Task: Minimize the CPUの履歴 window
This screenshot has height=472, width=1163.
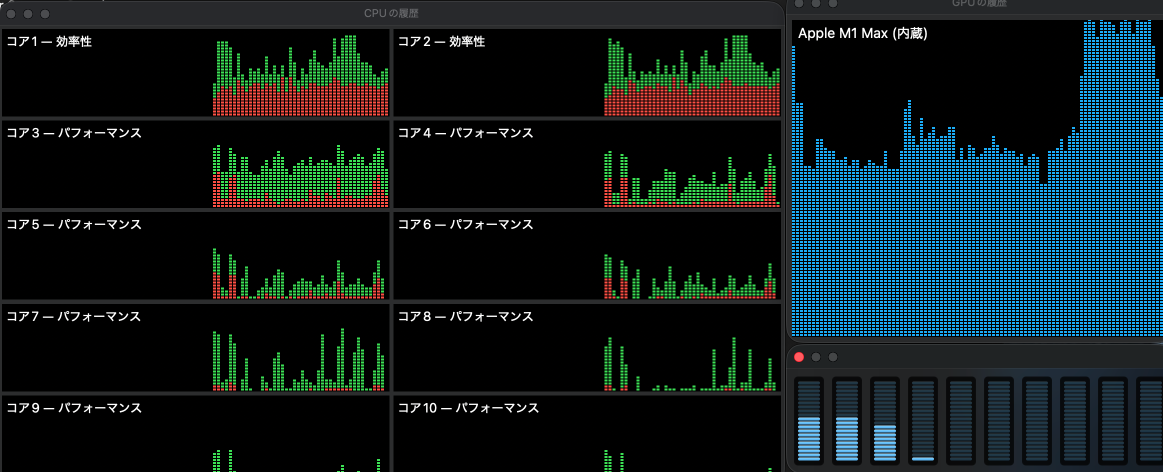Action: click(28, 14)
